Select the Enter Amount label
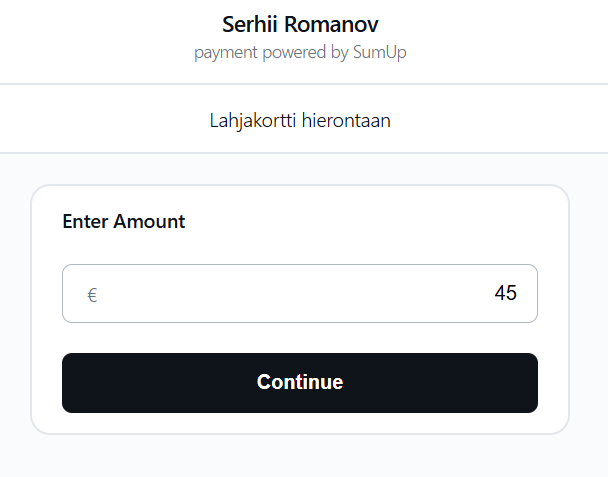 click(124, 222)
